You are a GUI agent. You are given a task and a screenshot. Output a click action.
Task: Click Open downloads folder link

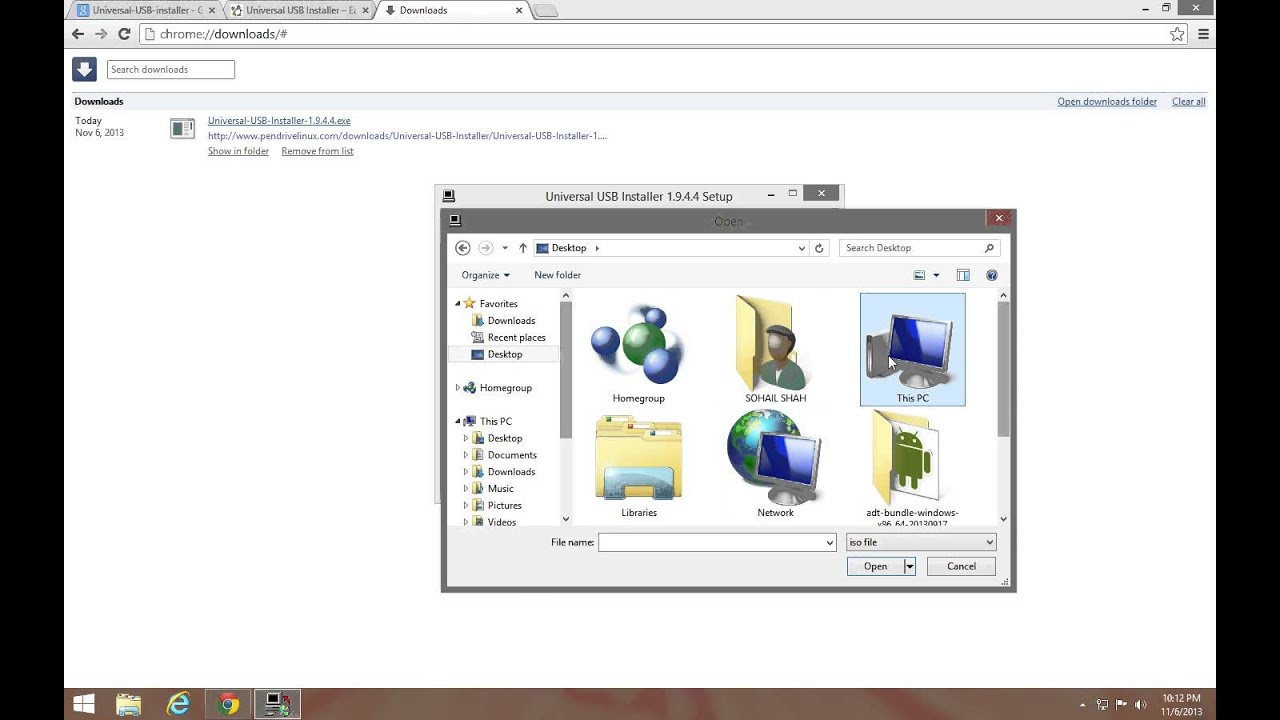pos(1107,102)
